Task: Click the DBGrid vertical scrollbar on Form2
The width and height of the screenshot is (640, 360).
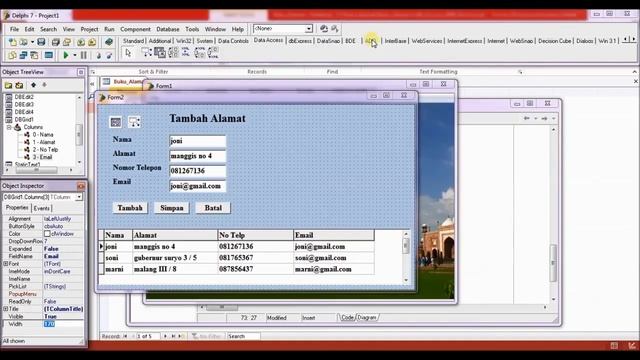Action: (405, 257)
